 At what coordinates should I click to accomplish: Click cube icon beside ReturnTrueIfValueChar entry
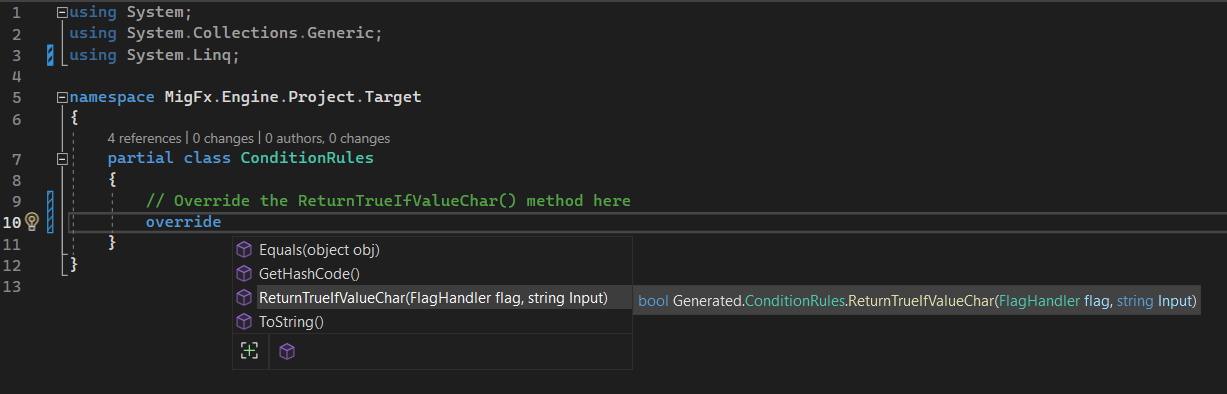(244, 298)
